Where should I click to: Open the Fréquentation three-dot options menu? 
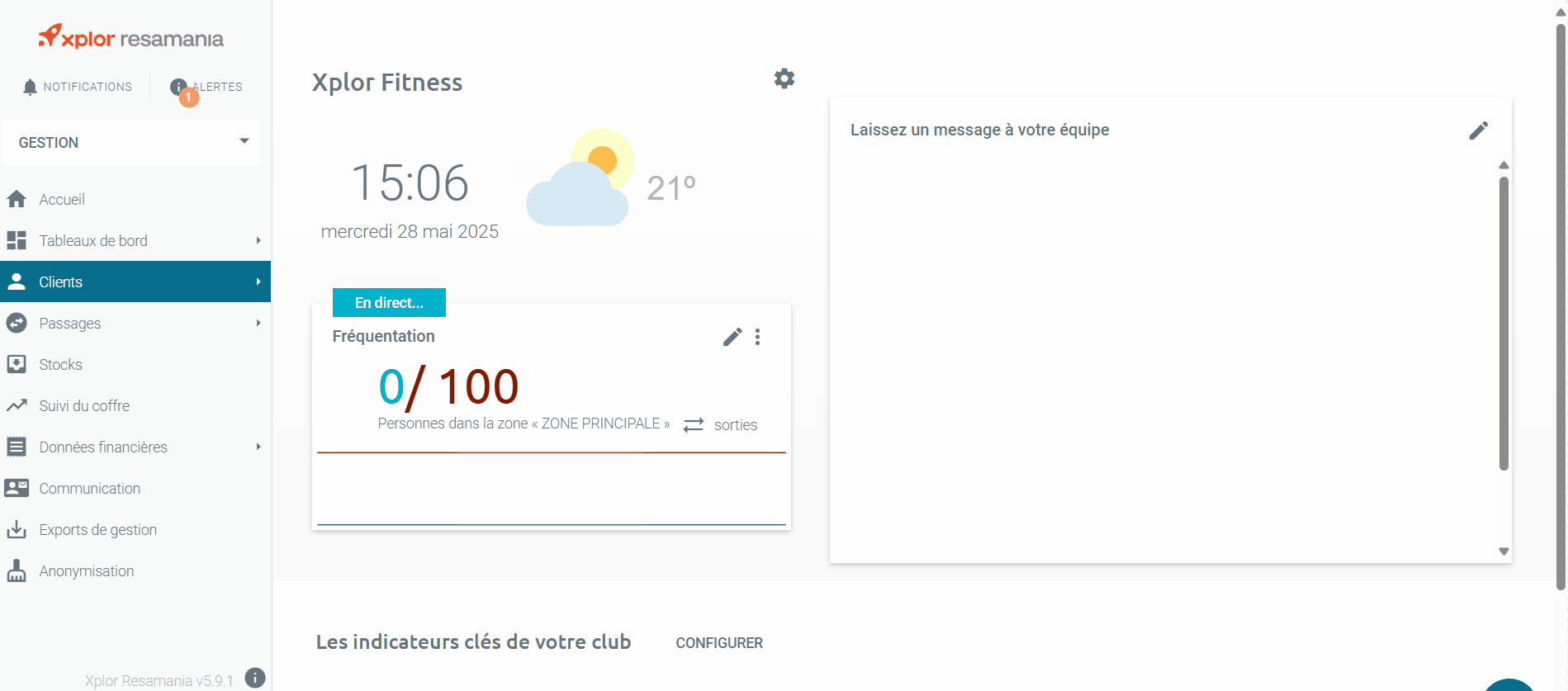point(757,337)
